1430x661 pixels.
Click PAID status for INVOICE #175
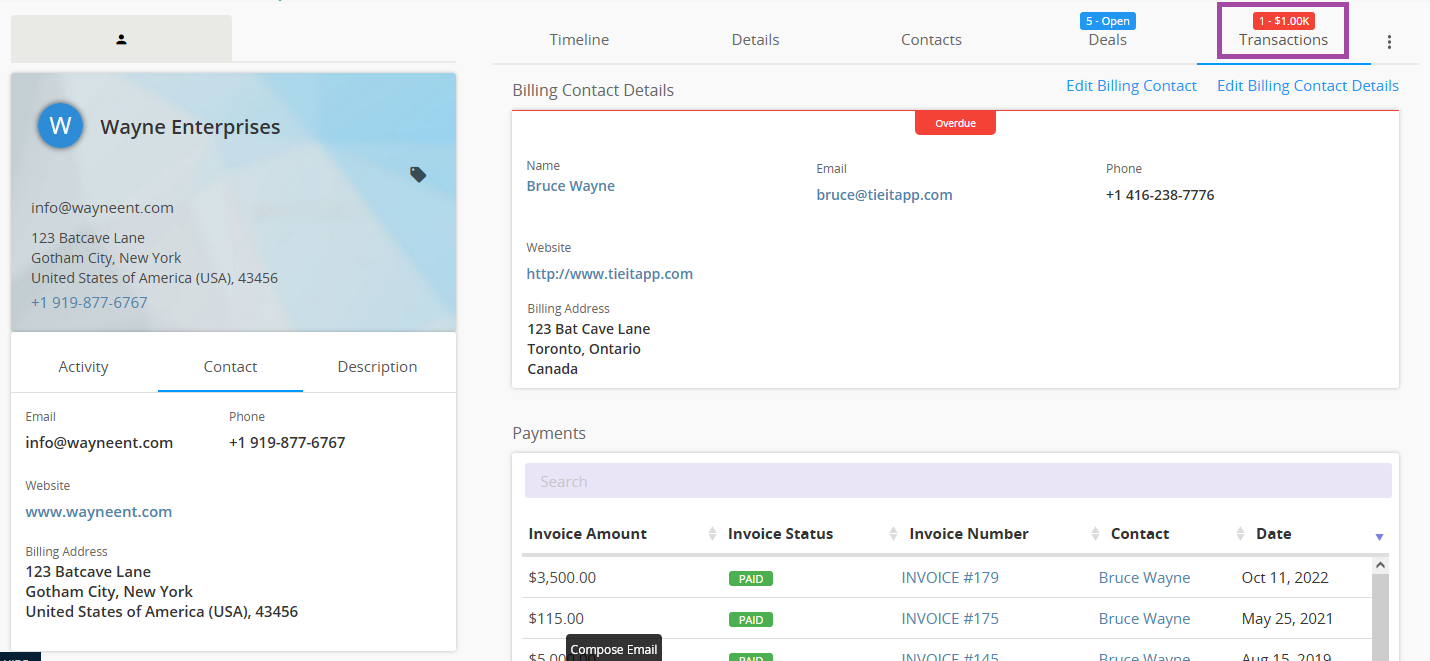(750, 620)
